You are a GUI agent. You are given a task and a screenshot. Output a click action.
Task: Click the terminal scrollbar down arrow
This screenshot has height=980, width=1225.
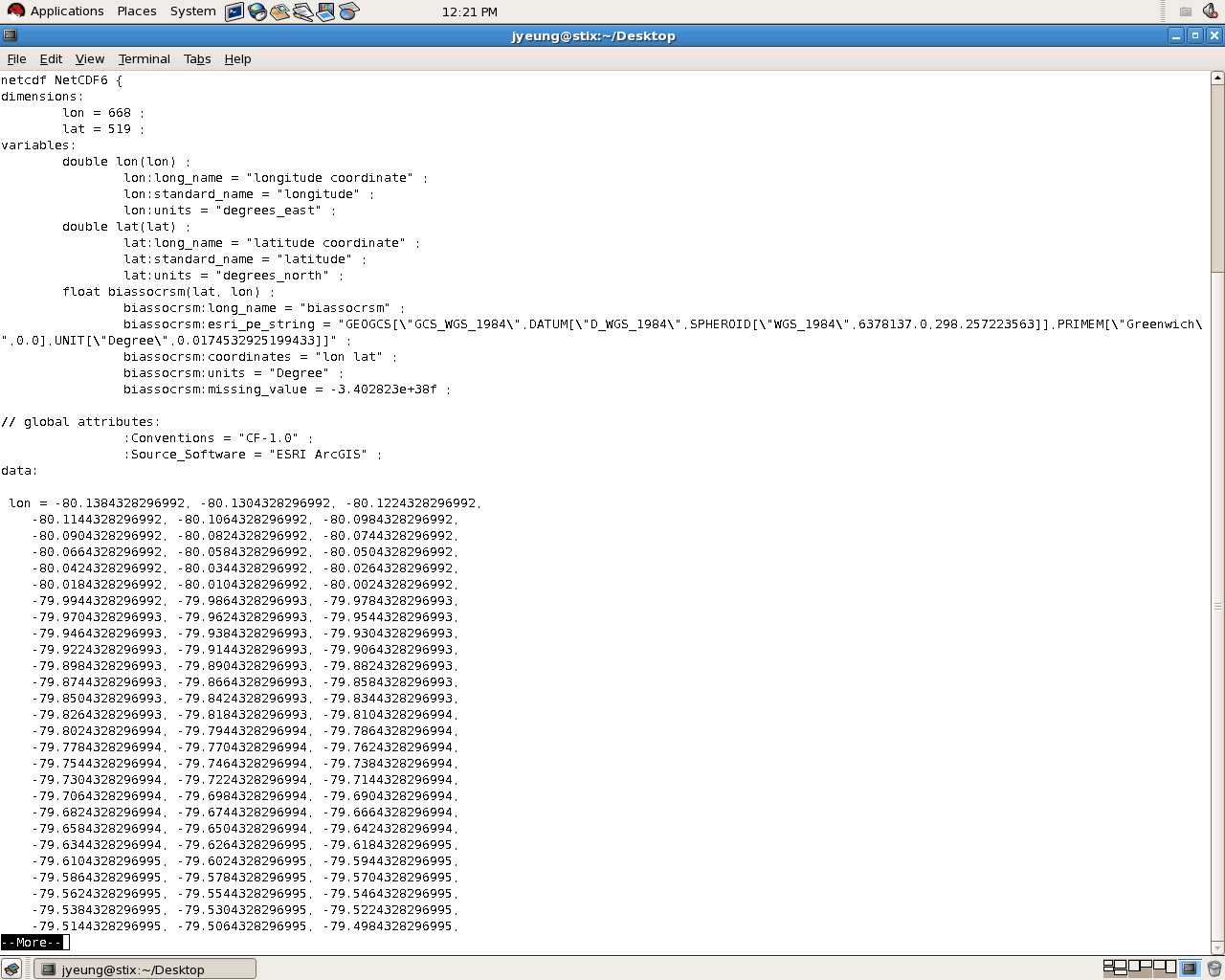[x=1217, y=947]
